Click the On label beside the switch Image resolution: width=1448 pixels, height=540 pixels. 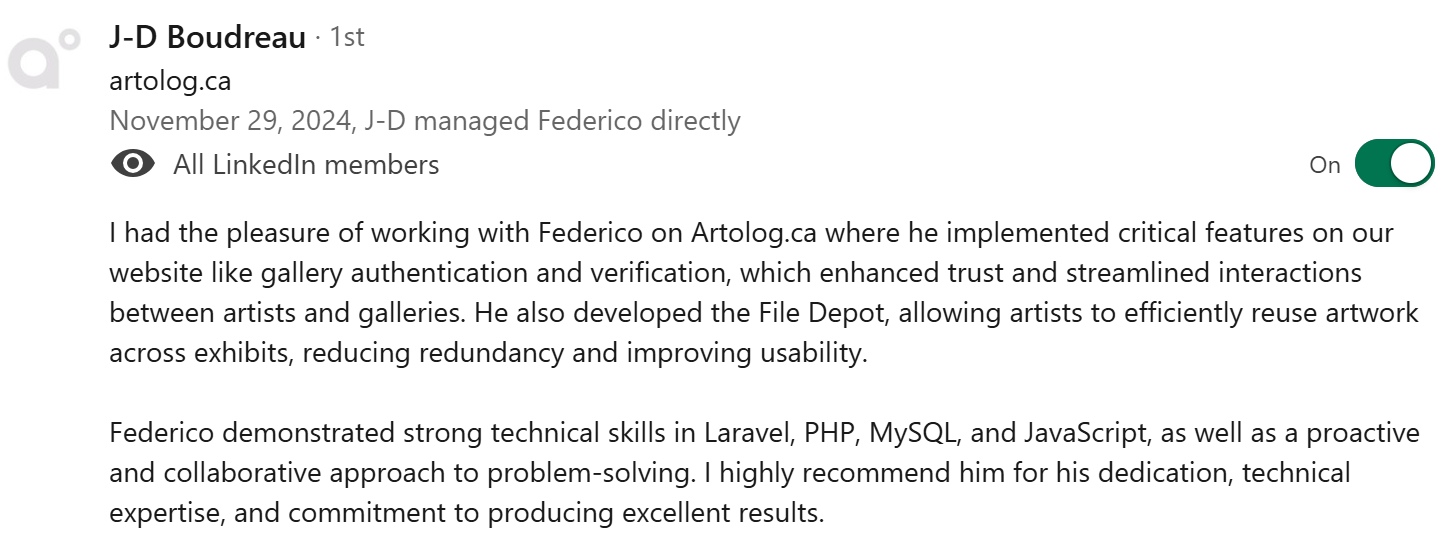[x=1324, y=165]
